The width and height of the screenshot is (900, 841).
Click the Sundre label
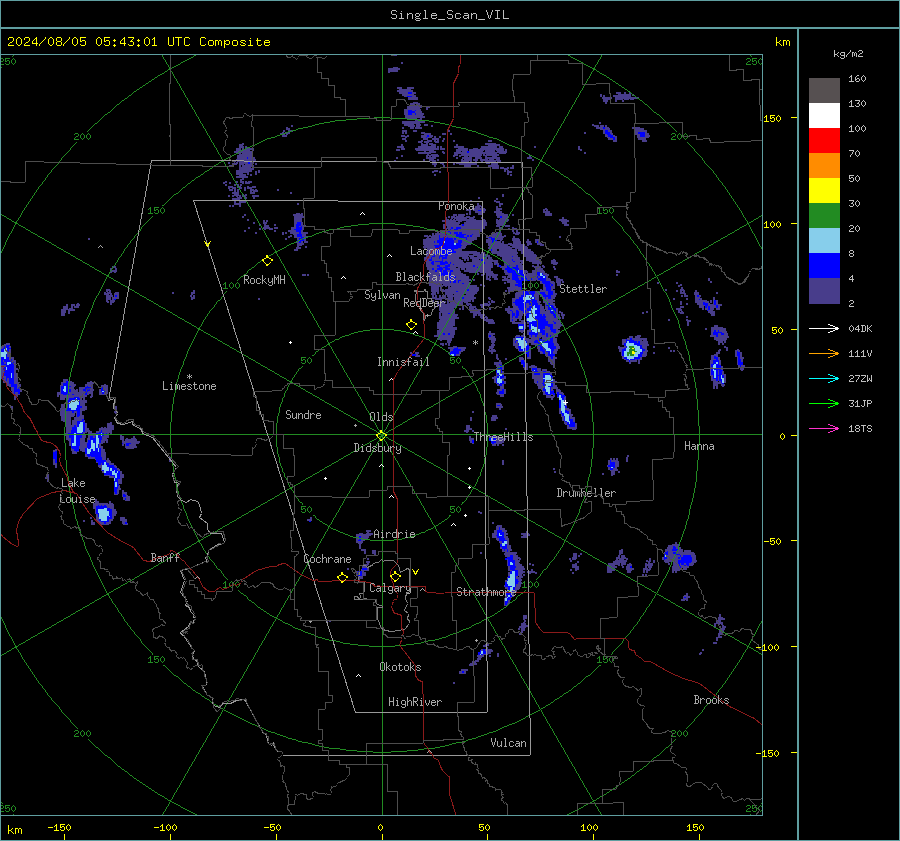[x=303, y=414]
